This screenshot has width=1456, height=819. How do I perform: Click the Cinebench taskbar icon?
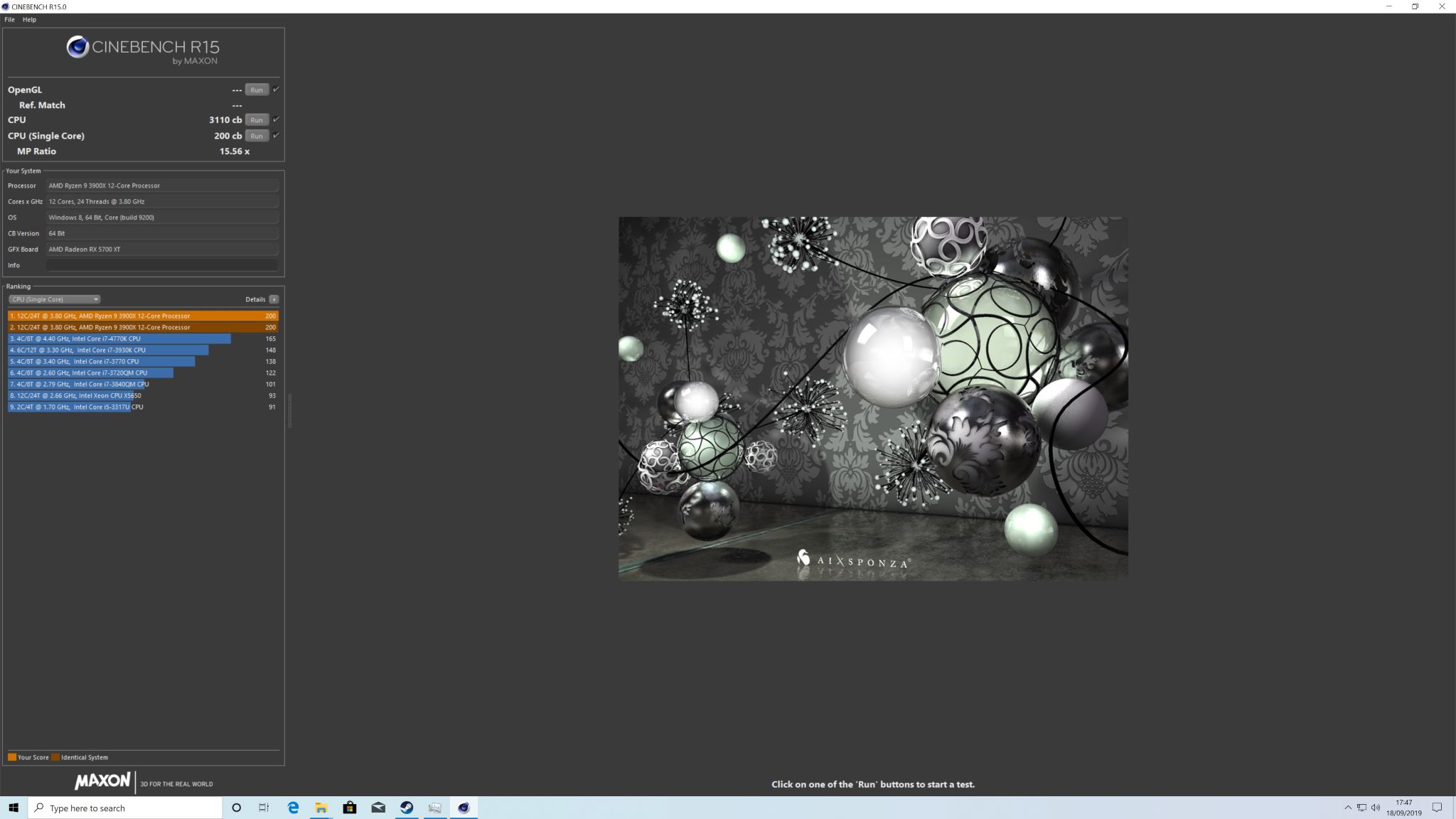(464, 808)
